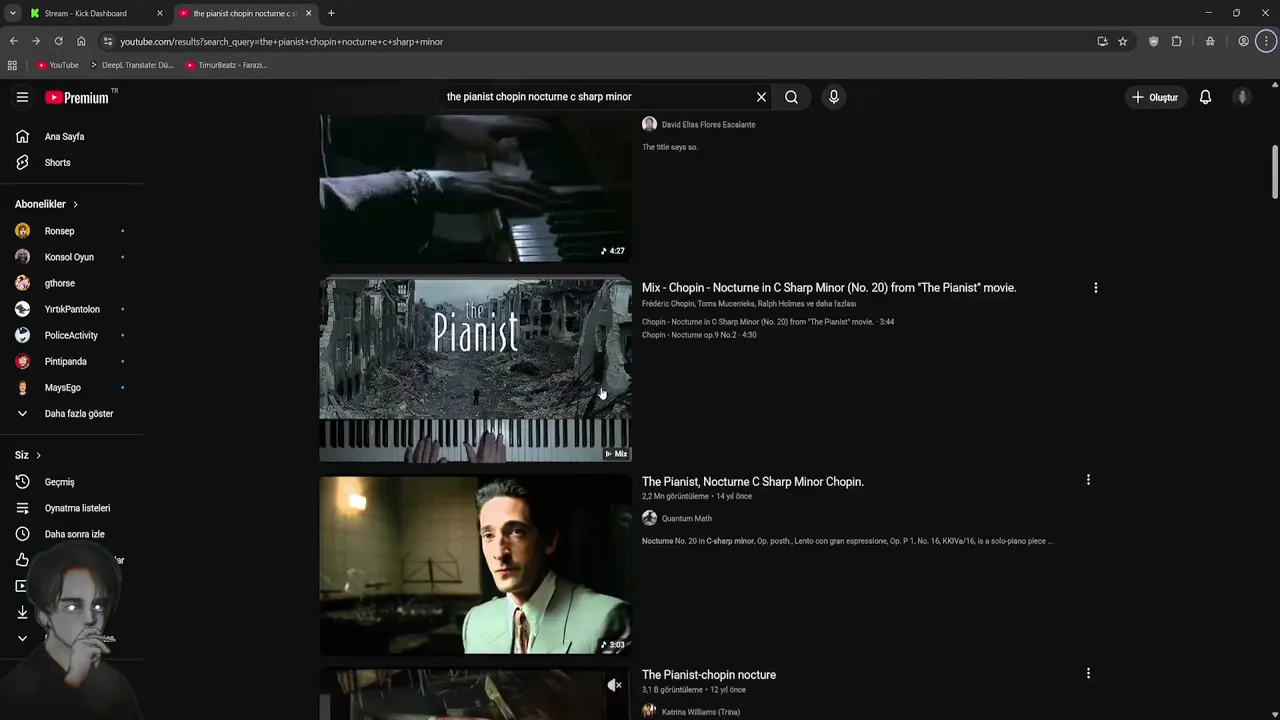Open options menu for Mix result
1280x720 pixels.
[x=1095, y=288]
